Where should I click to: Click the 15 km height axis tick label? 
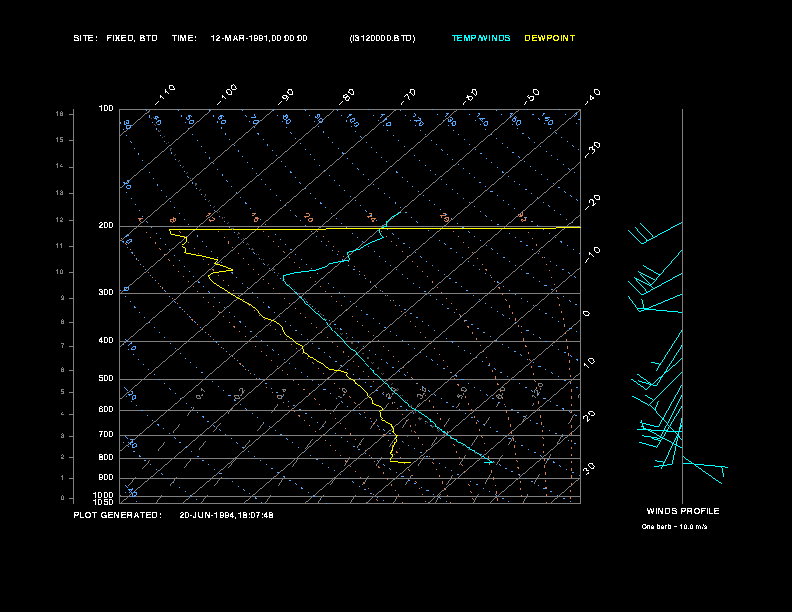[60, 140]
